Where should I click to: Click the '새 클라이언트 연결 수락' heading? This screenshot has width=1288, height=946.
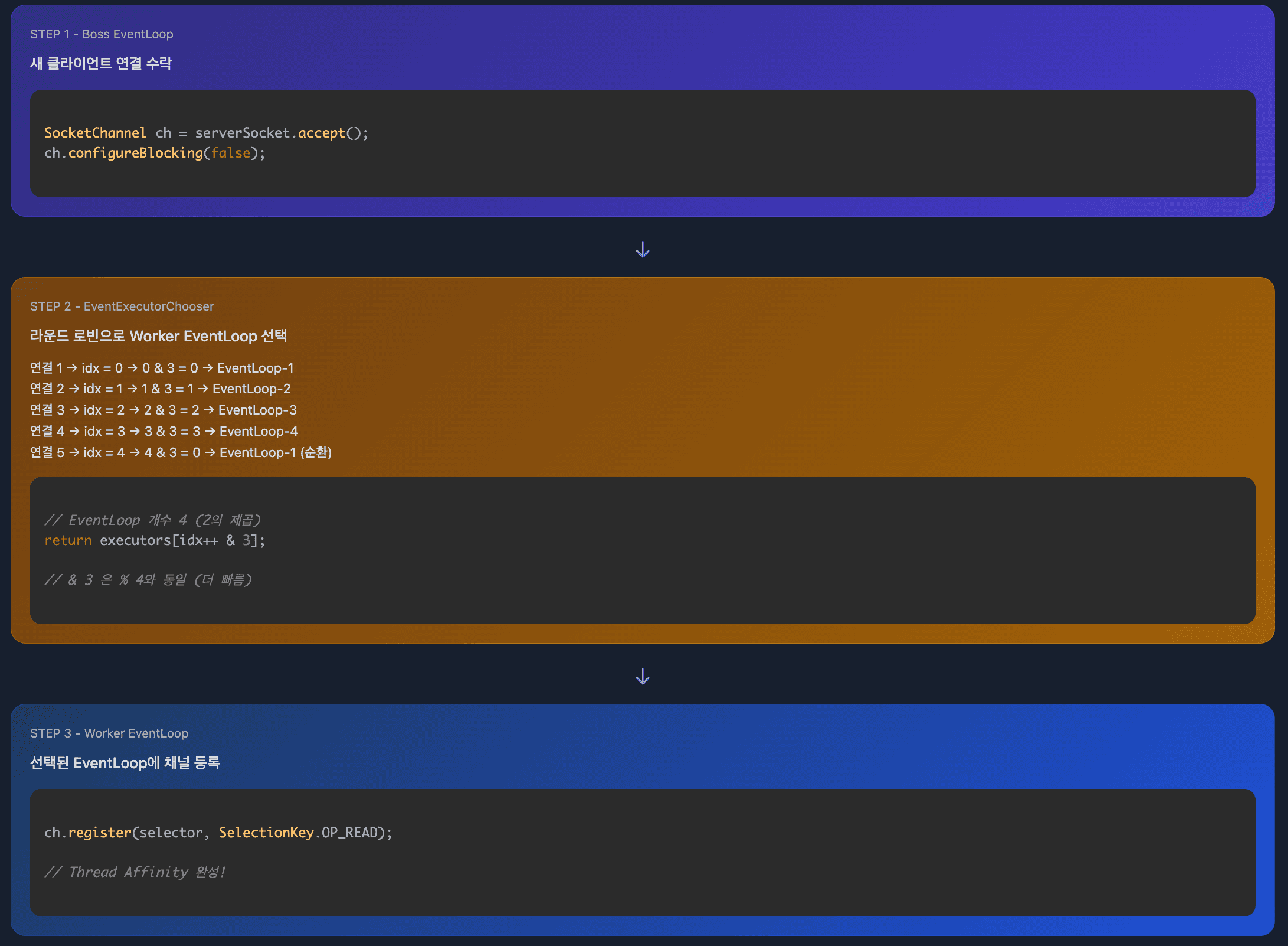tap(101, 63)
